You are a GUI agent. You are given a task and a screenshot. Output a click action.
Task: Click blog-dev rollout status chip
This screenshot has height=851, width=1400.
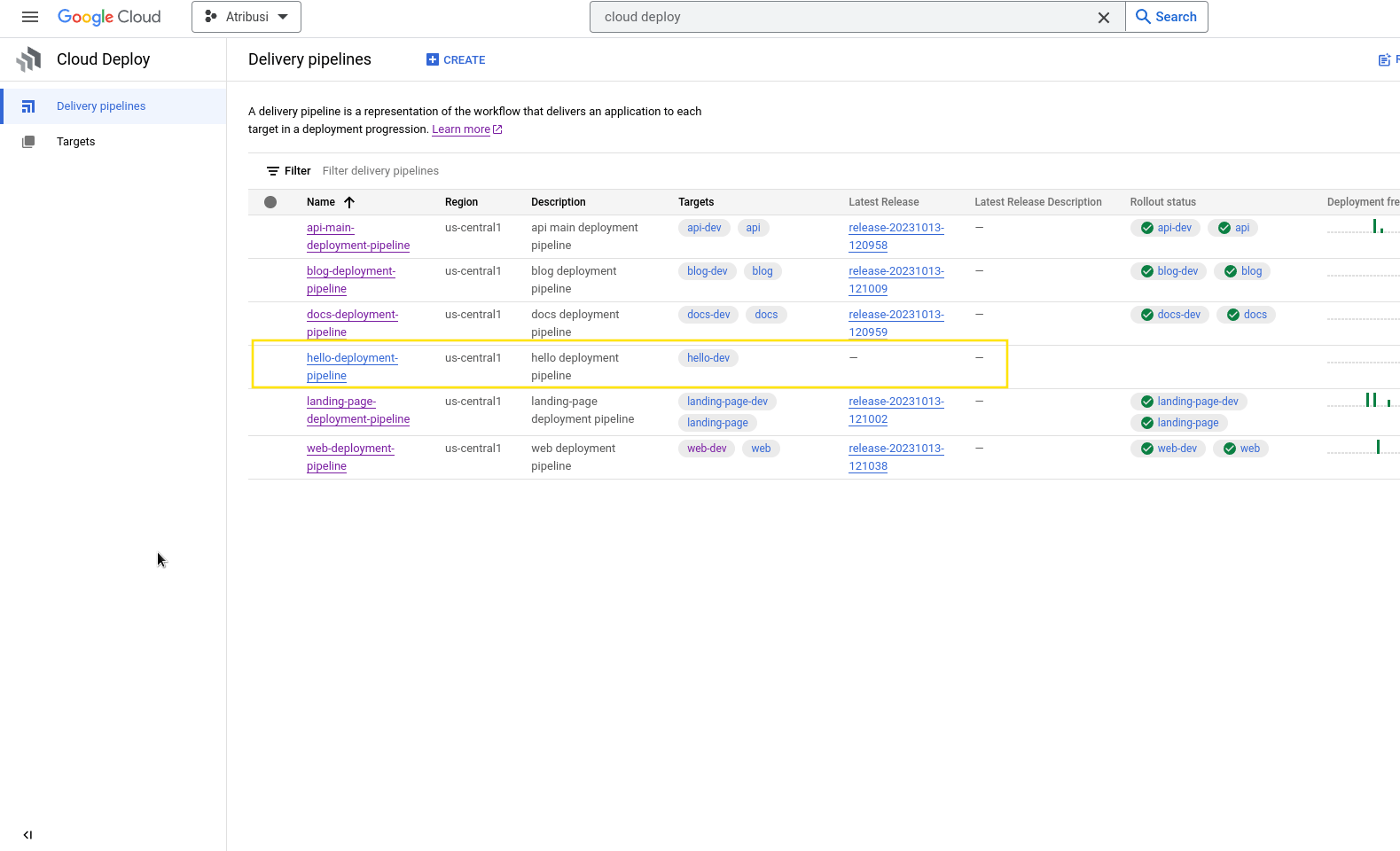click(1169, 271)
